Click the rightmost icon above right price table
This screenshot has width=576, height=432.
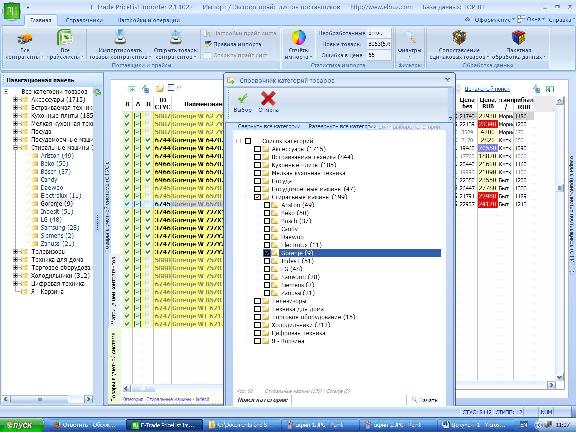[x=550, y=89]
